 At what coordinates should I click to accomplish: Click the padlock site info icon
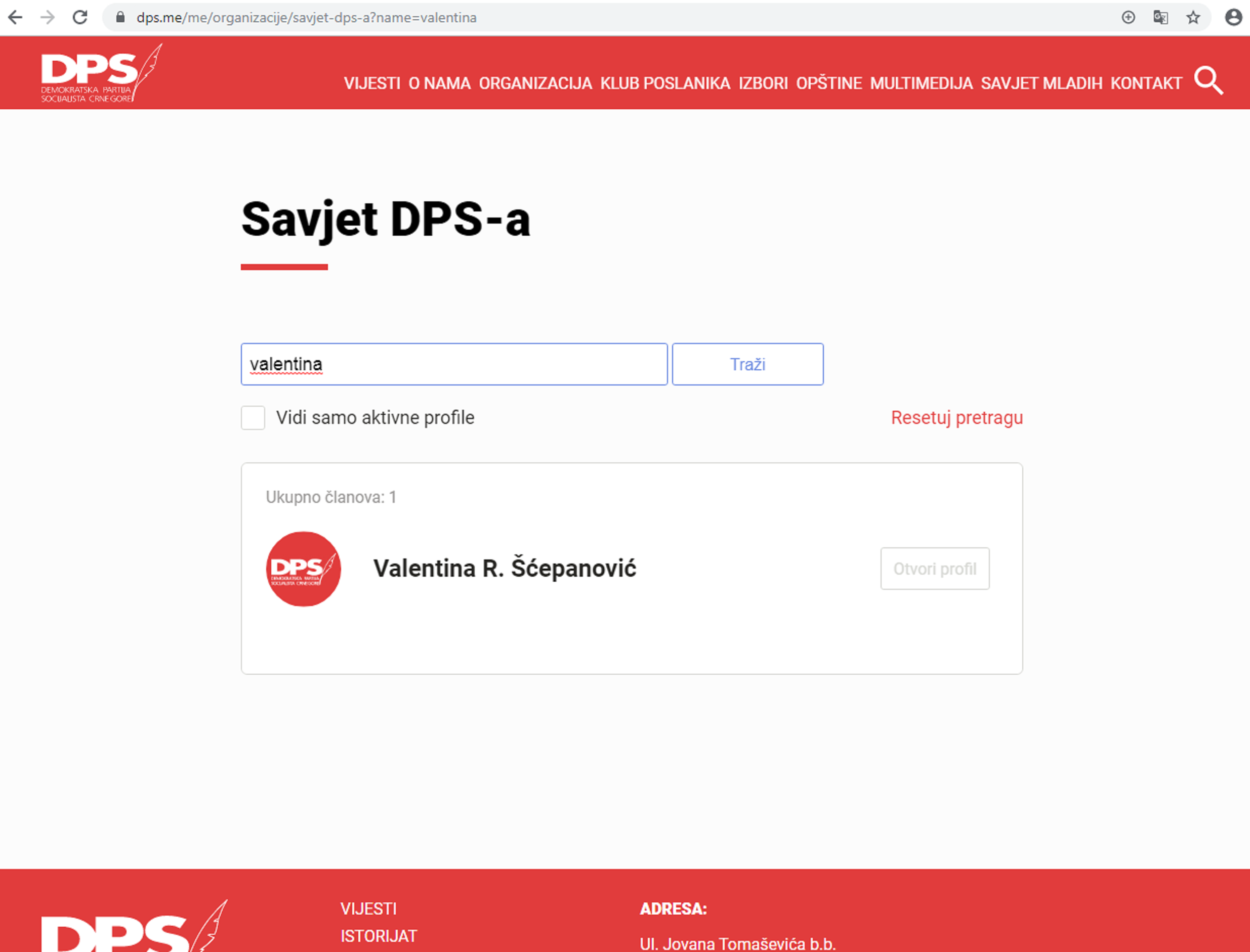[120, 18]
